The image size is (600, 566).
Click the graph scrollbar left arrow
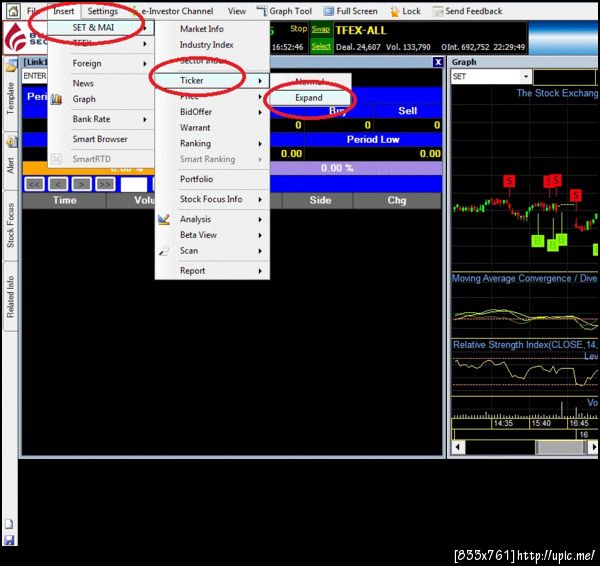tap(458, 447)
